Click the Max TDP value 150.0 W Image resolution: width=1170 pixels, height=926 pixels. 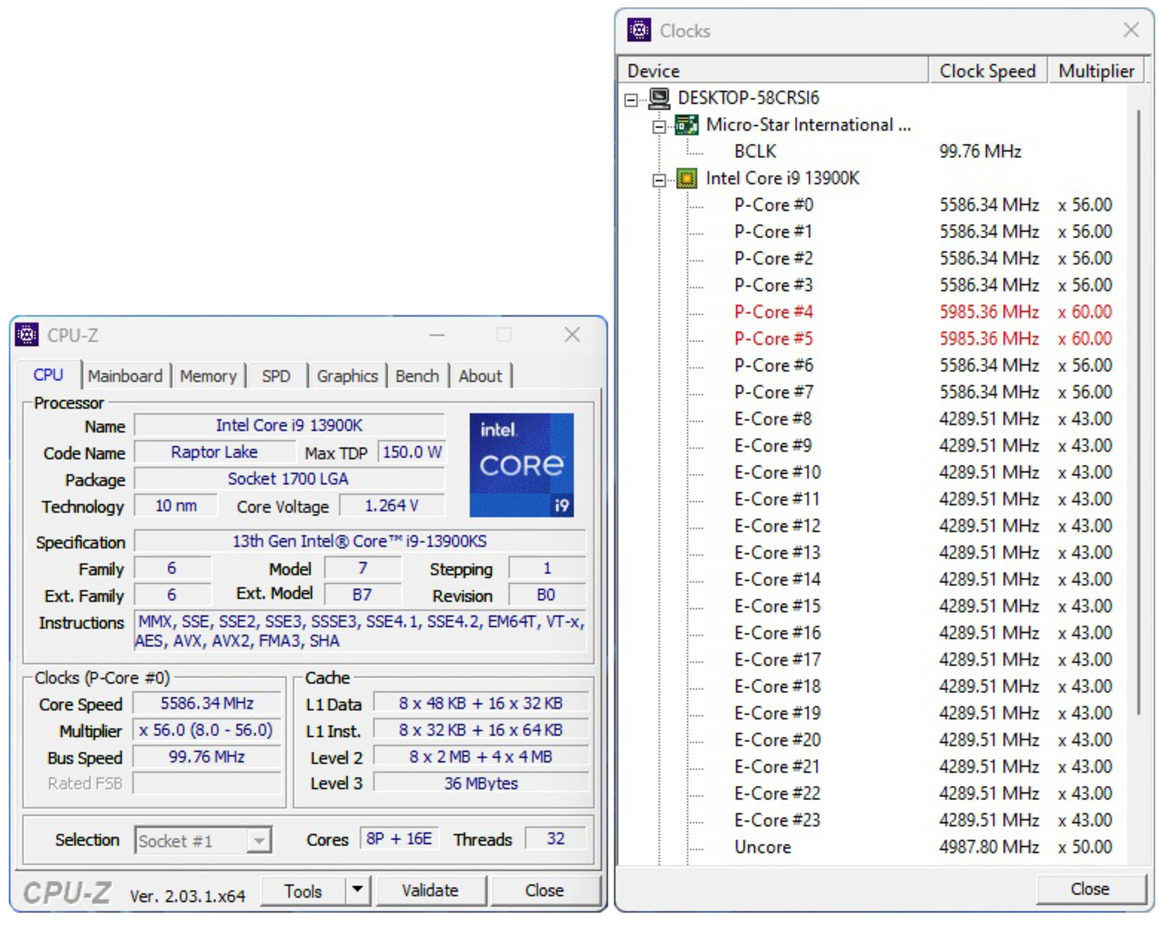(x=412, y=452)
